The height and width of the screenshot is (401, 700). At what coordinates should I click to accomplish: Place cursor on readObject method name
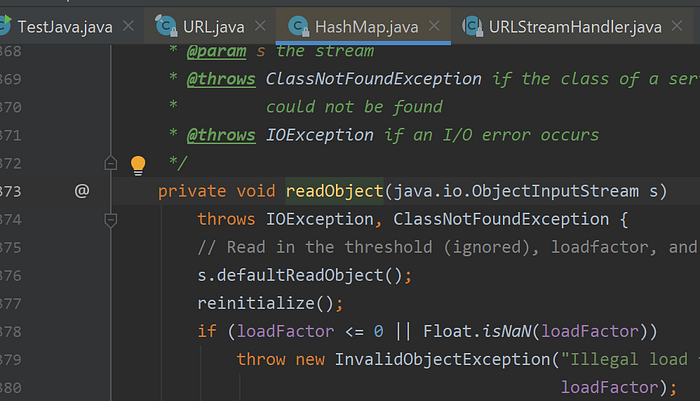coord(334,191)
